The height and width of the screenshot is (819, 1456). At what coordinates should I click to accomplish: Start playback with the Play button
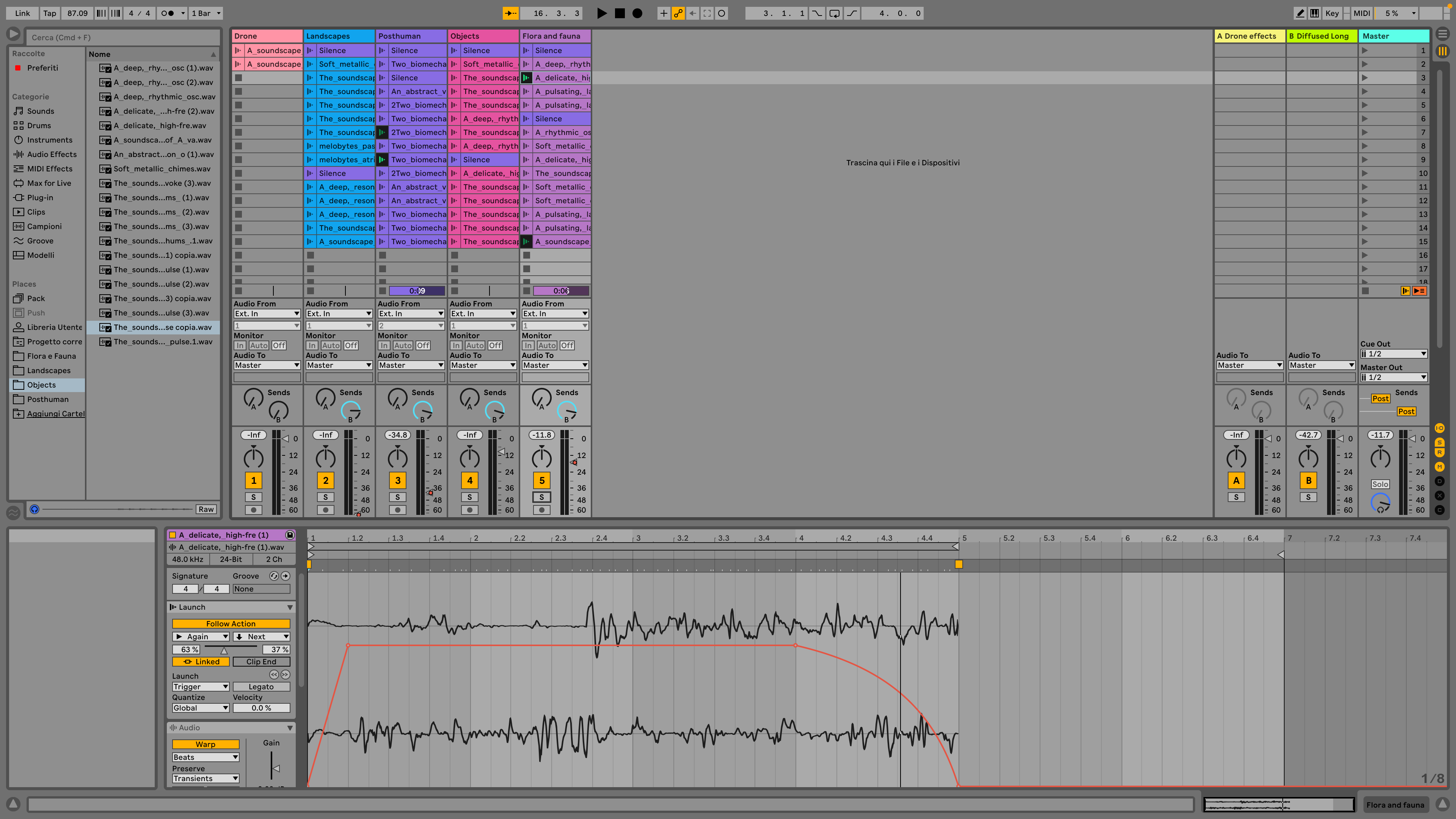coord(601,13)
